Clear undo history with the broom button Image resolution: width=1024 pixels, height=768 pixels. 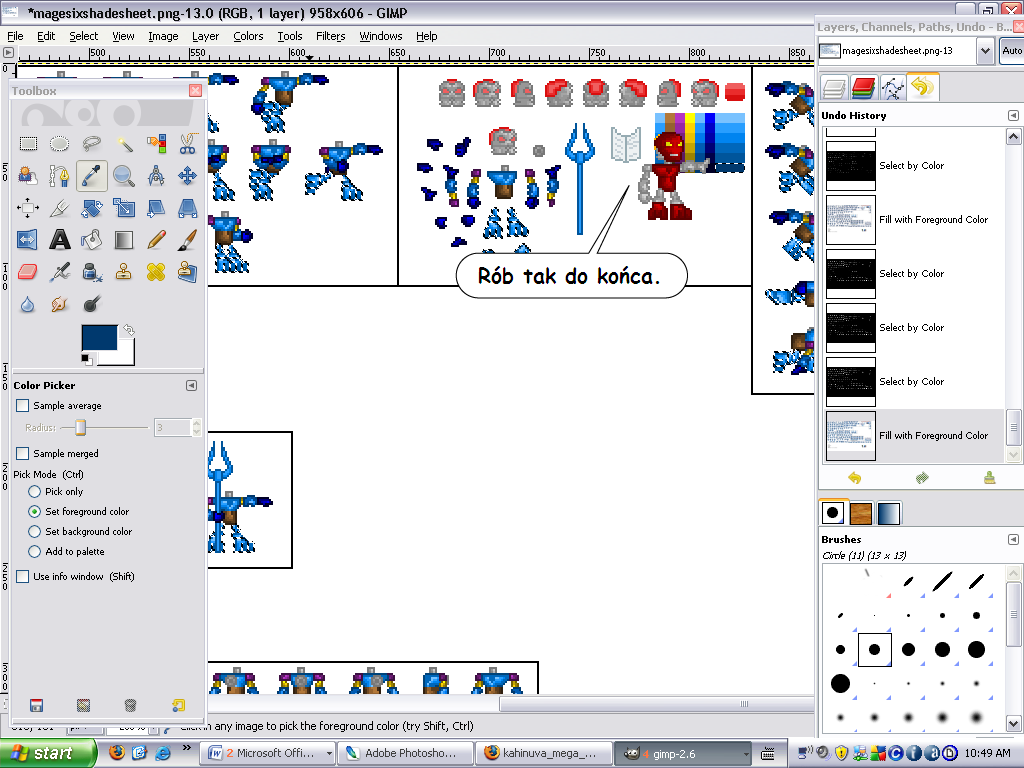pos(990,478)
